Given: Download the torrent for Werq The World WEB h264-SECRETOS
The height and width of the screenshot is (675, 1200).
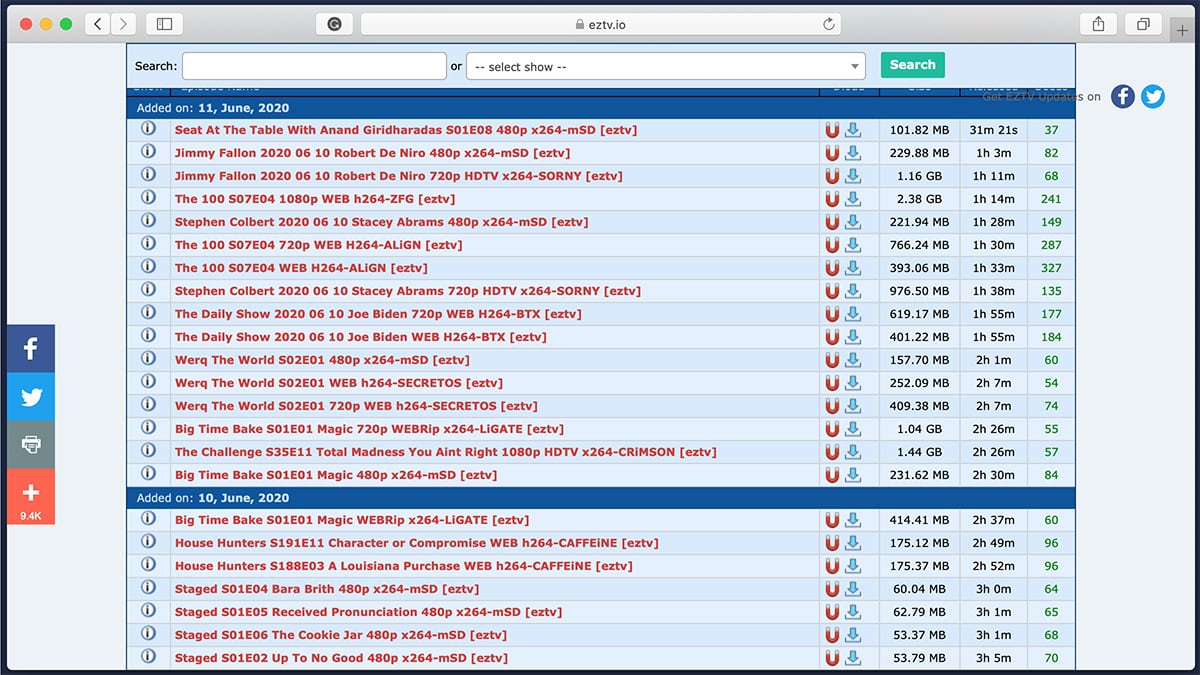Looking at the screenshot, I should [x=852, y=383].
